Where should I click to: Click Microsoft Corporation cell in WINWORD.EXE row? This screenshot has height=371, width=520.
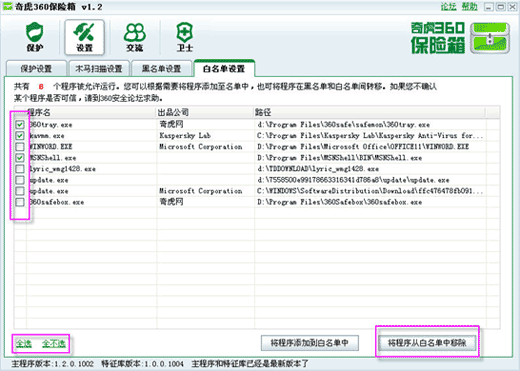click(201, 147)
